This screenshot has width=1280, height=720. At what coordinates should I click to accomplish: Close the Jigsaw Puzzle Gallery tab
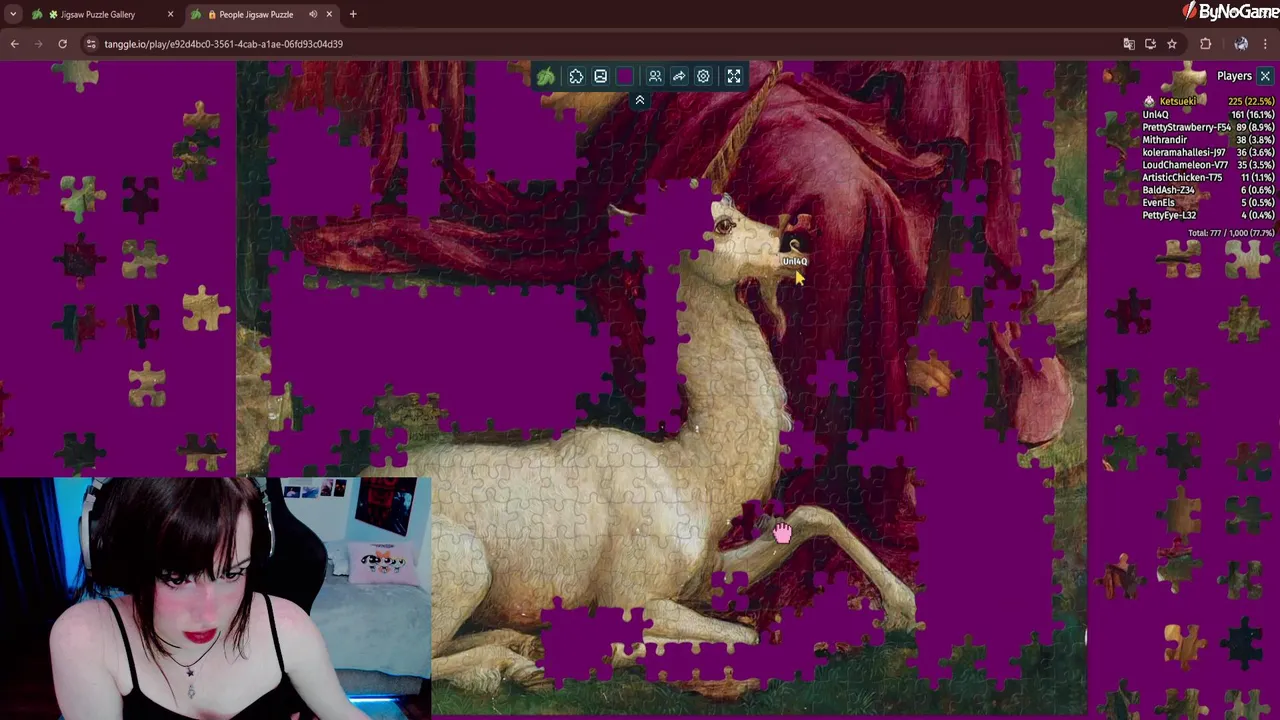click(x=170, y=14)
